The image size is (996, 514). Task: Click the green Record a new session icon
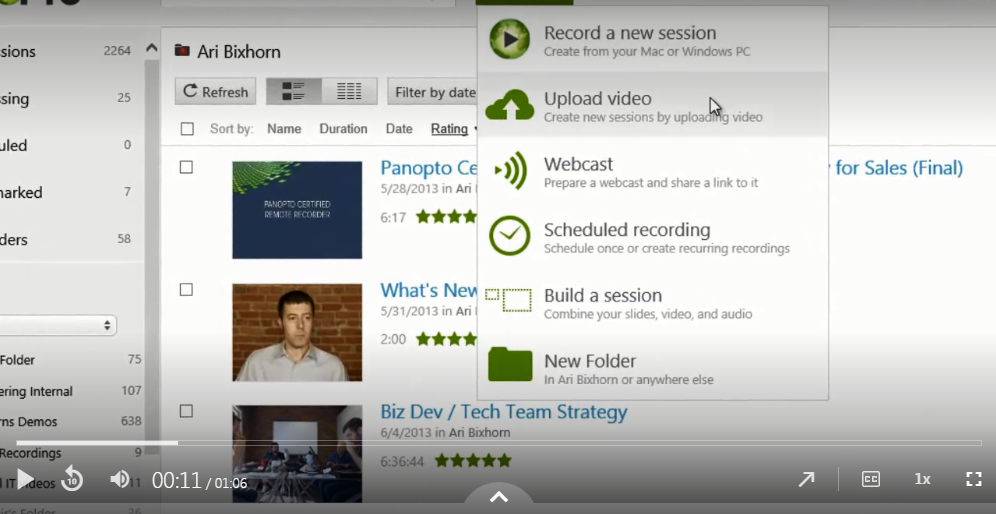coord(510,40)
